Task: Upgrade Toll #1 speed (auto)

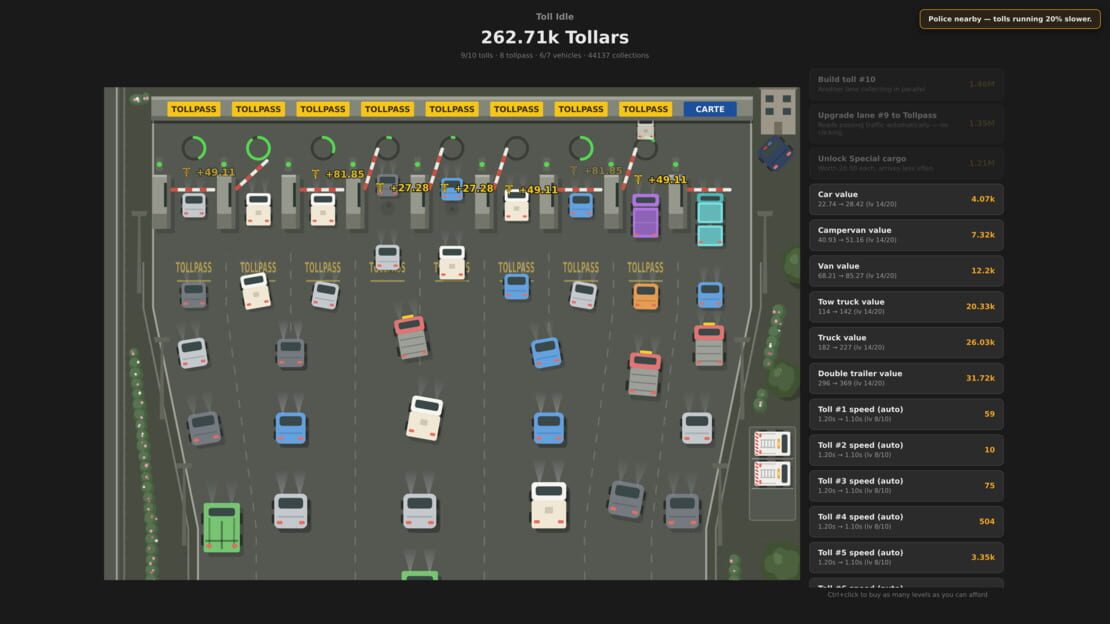Action: (906, 414)
